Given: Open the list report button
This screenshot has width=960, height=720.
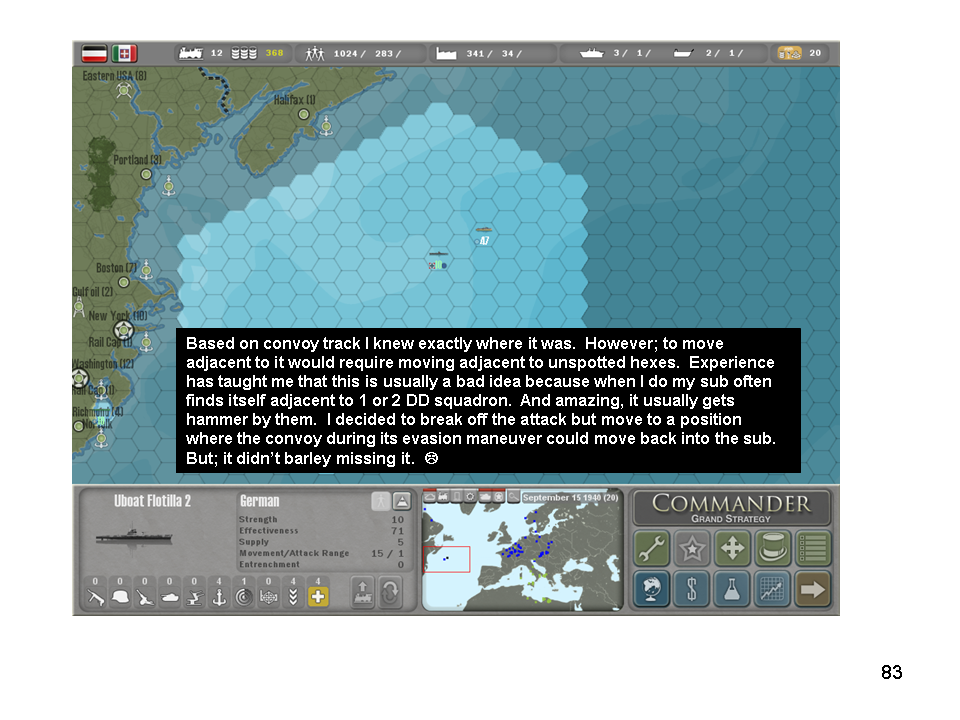Looking at the screenshot, I should pos(812,549).
